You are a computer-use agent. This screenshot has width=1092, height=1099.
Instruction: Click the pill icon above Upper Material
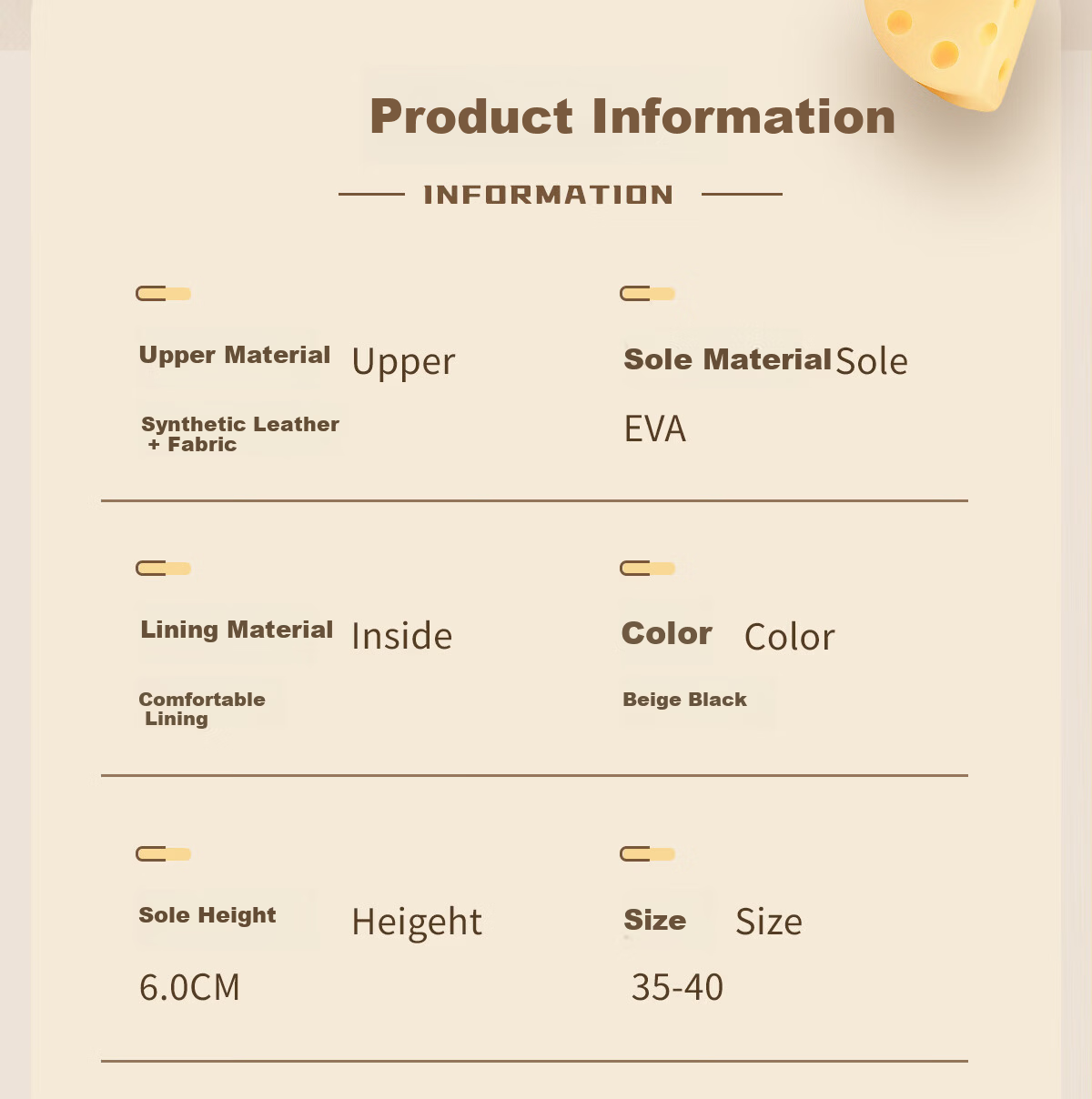click(x=164, y=293)
